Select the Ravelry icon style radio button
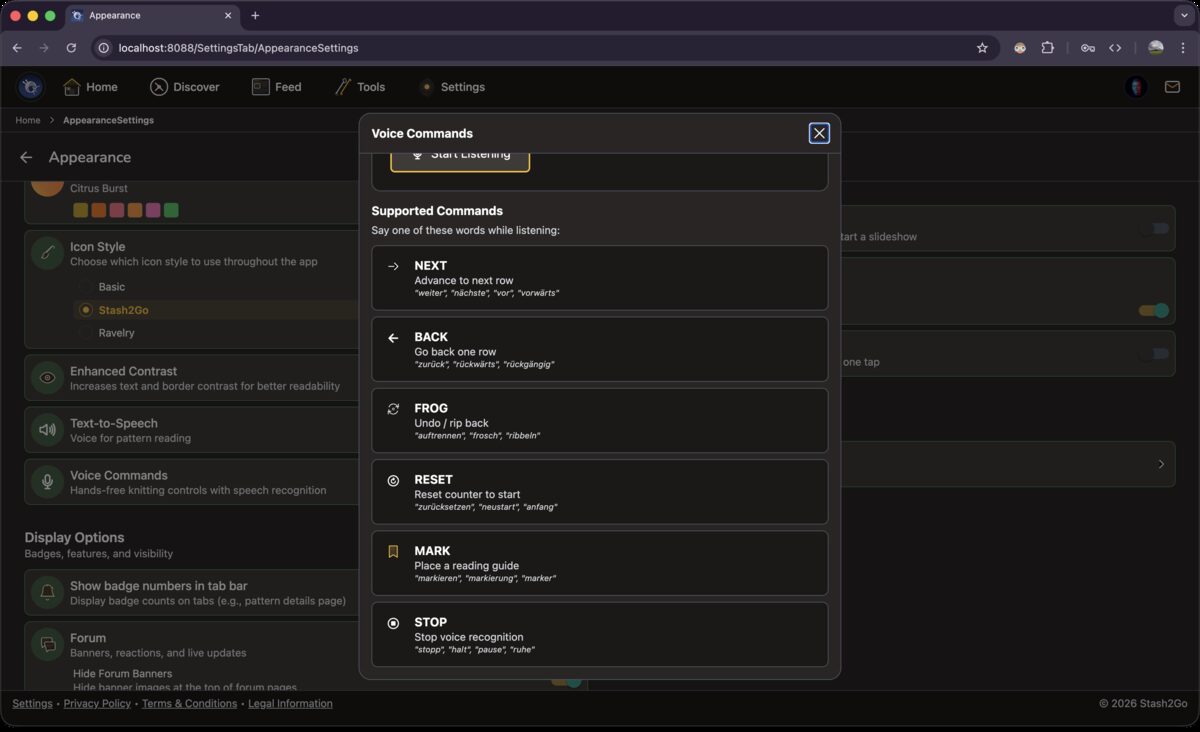1200x732 pixels. click(85, 332)
